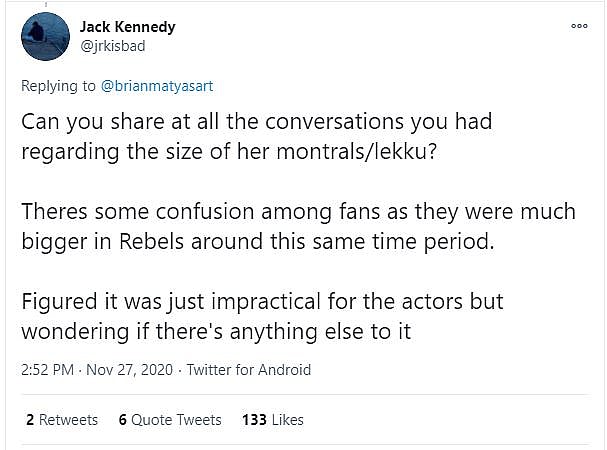Click the "Replying to" label
Image resolution: width=607 pixels, height=450 pixels.
pos(58,87)
